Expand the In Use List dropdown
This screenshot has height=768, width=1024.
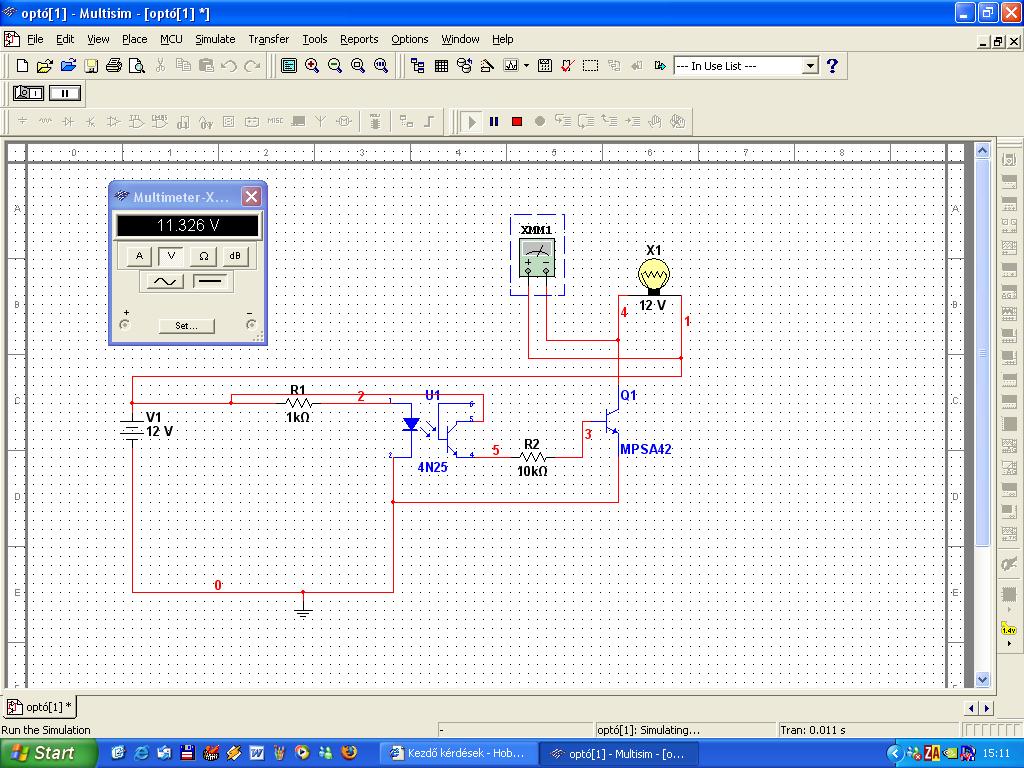[x=810, y=66]
